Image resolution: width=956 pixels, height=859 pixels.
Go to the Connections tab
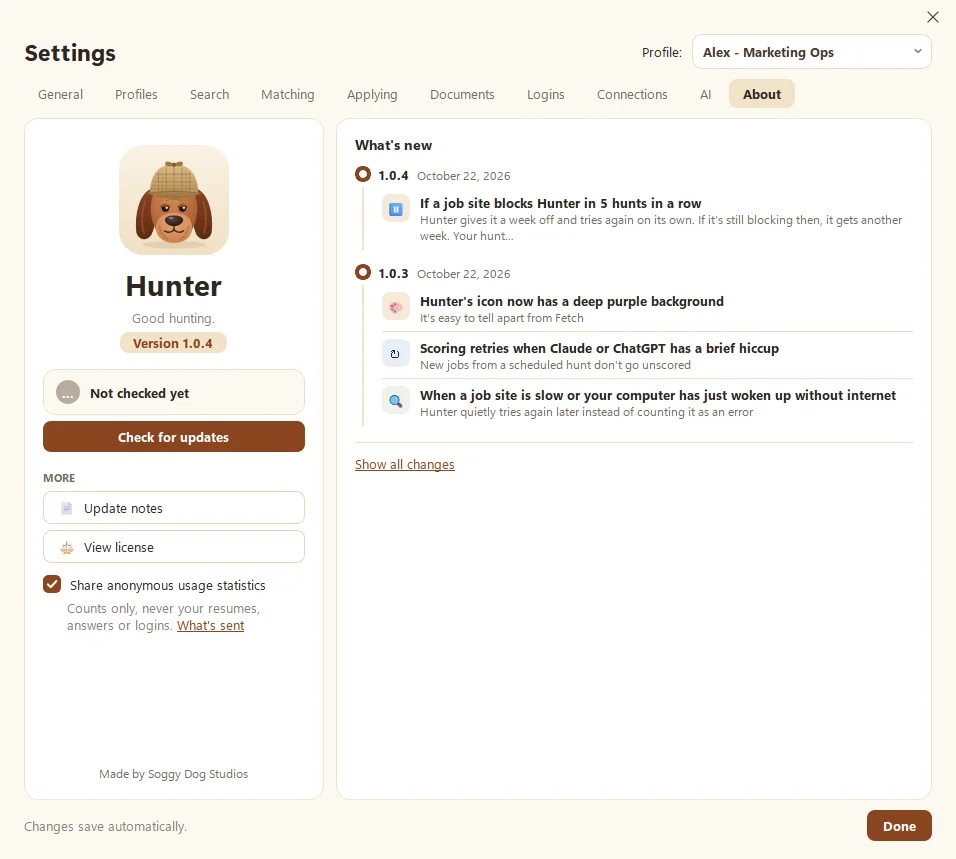[x=632, y=94]
